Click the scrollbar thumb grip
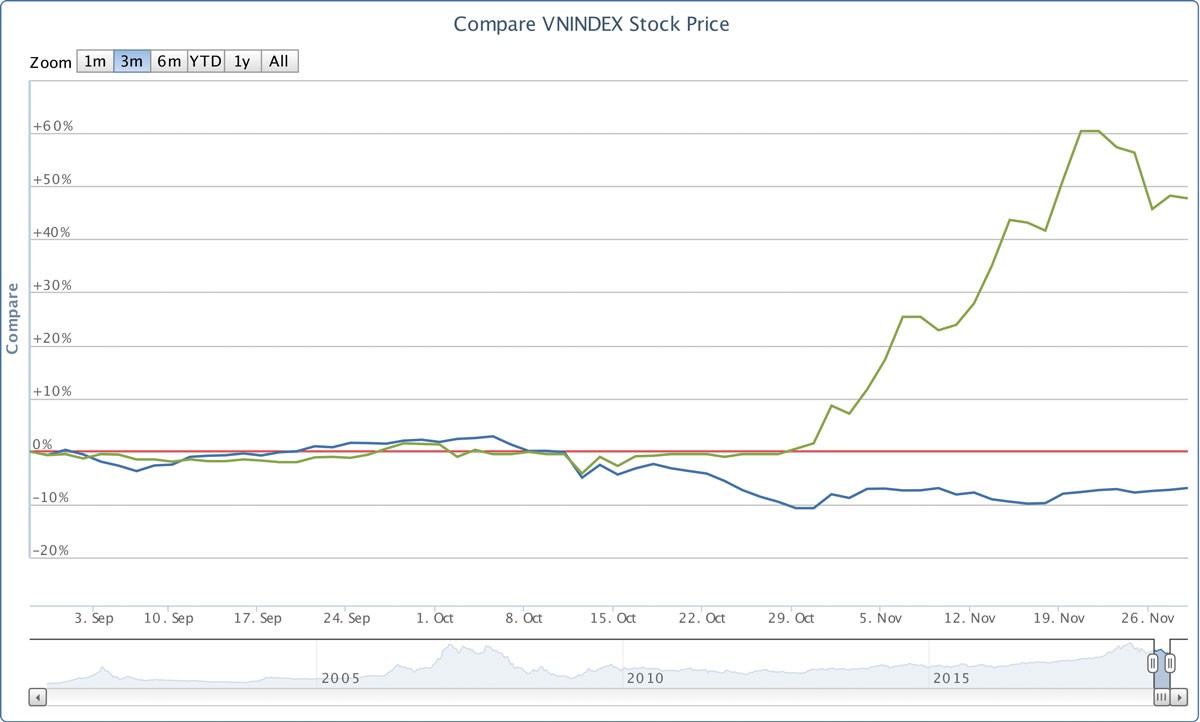 [1161, 697]
